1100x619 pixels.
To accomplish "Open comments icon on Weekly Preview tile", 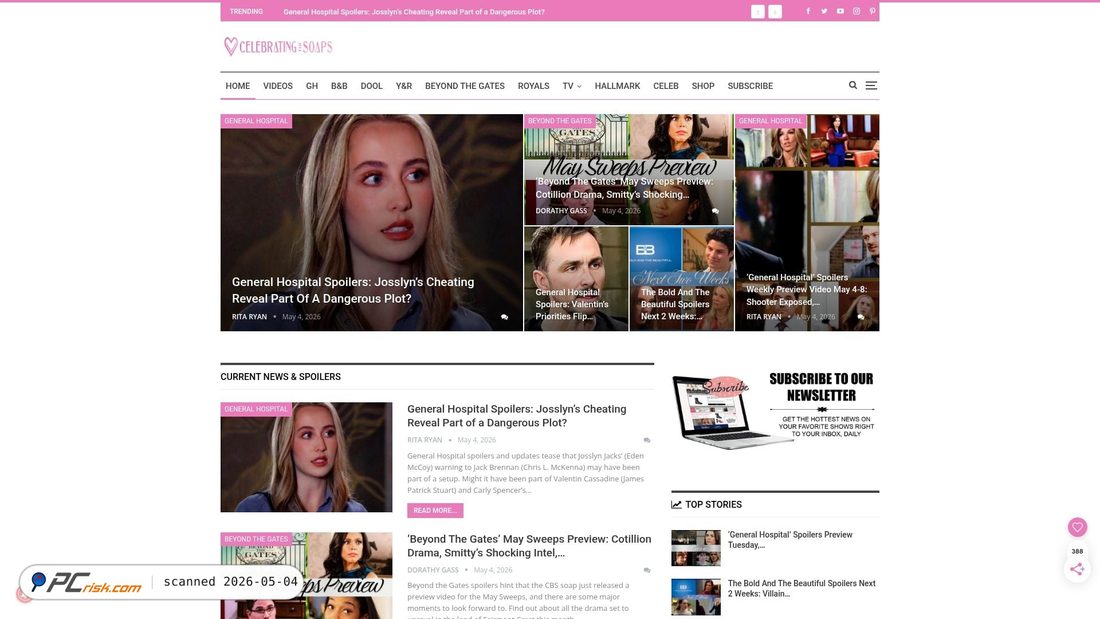I will tap(861, 317).
